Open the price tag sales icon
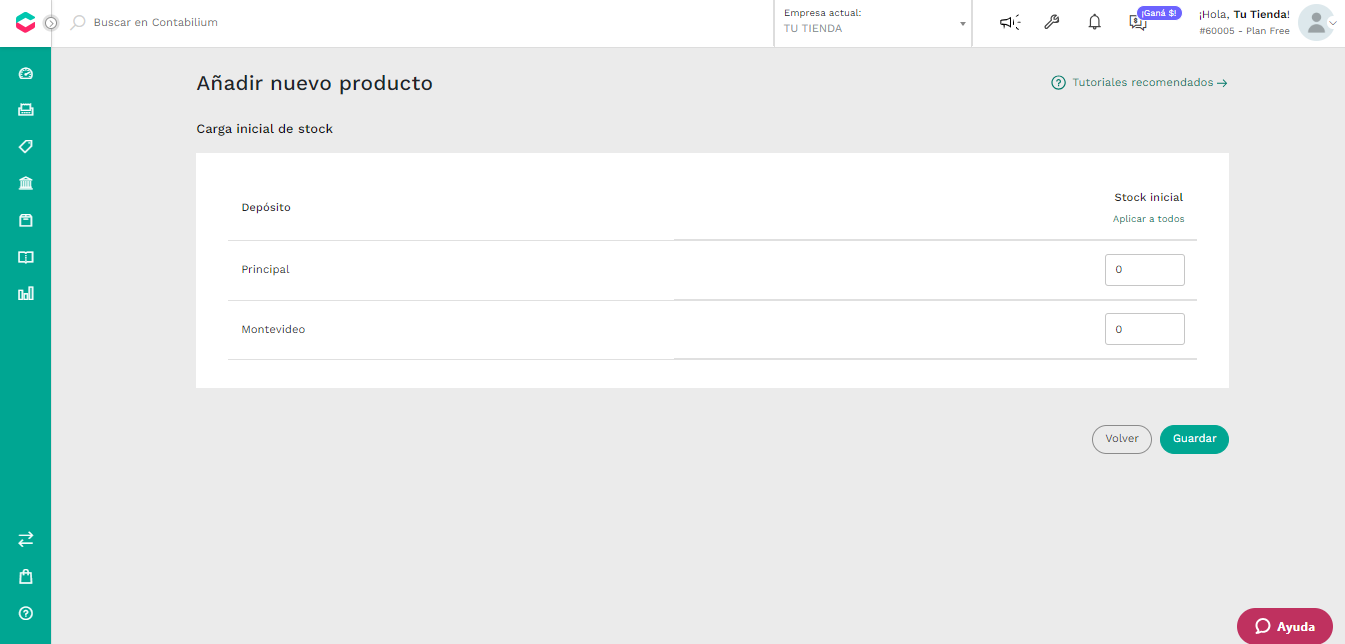 coord(26,146)
